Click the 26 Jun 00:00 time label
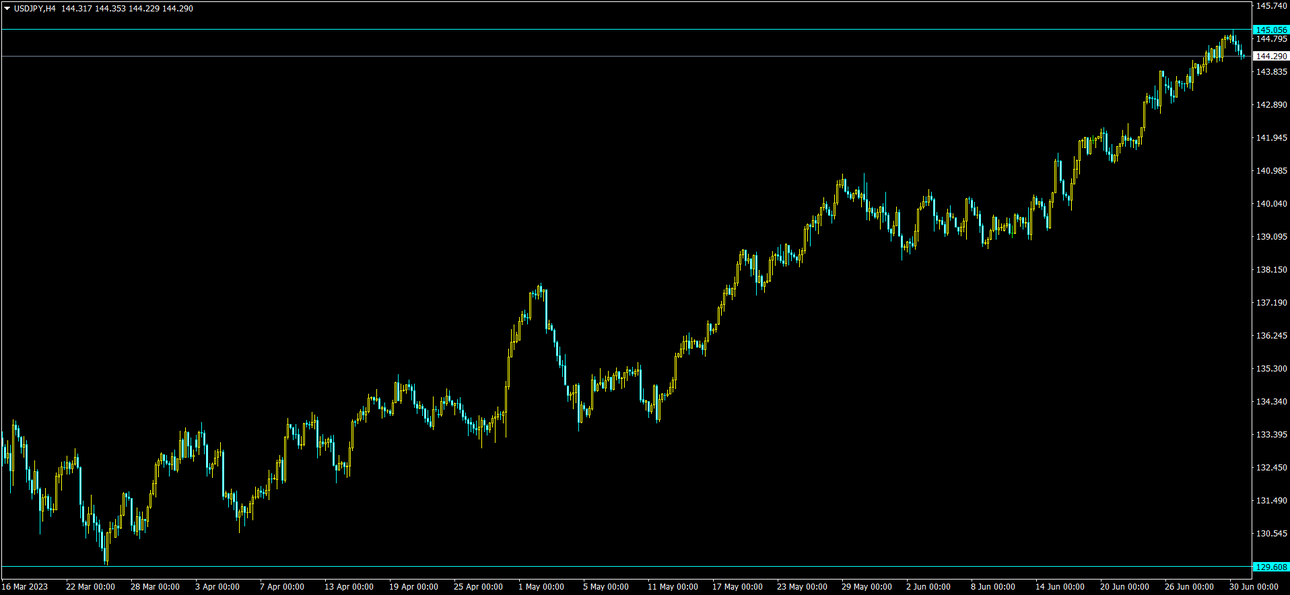The height and width of the screenshot is (595, 1290). (1187, 587)
